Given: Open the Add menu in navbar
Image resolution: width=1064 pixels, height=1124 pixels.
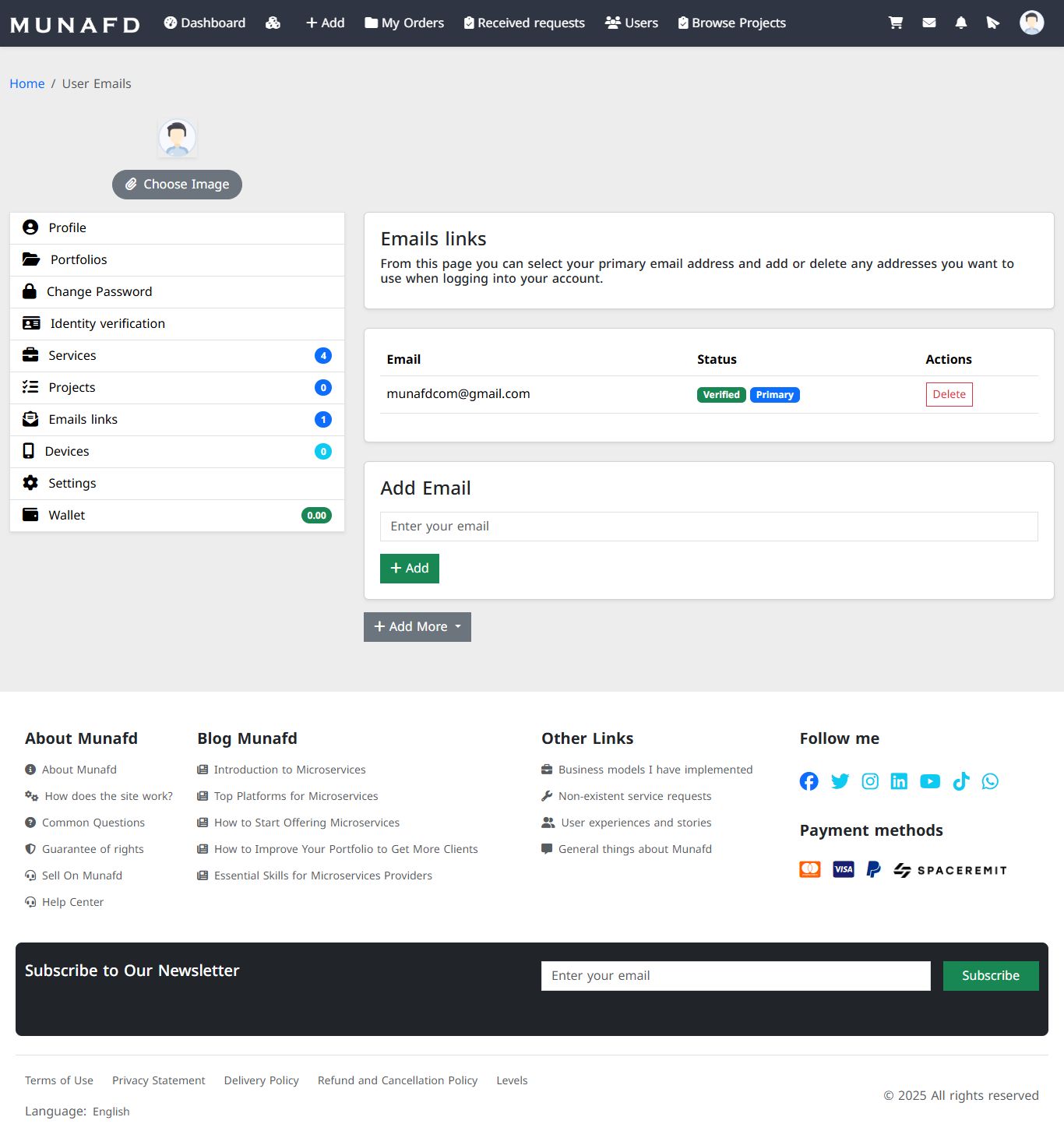Looking at the screenshot, I should tap(325, 23).
